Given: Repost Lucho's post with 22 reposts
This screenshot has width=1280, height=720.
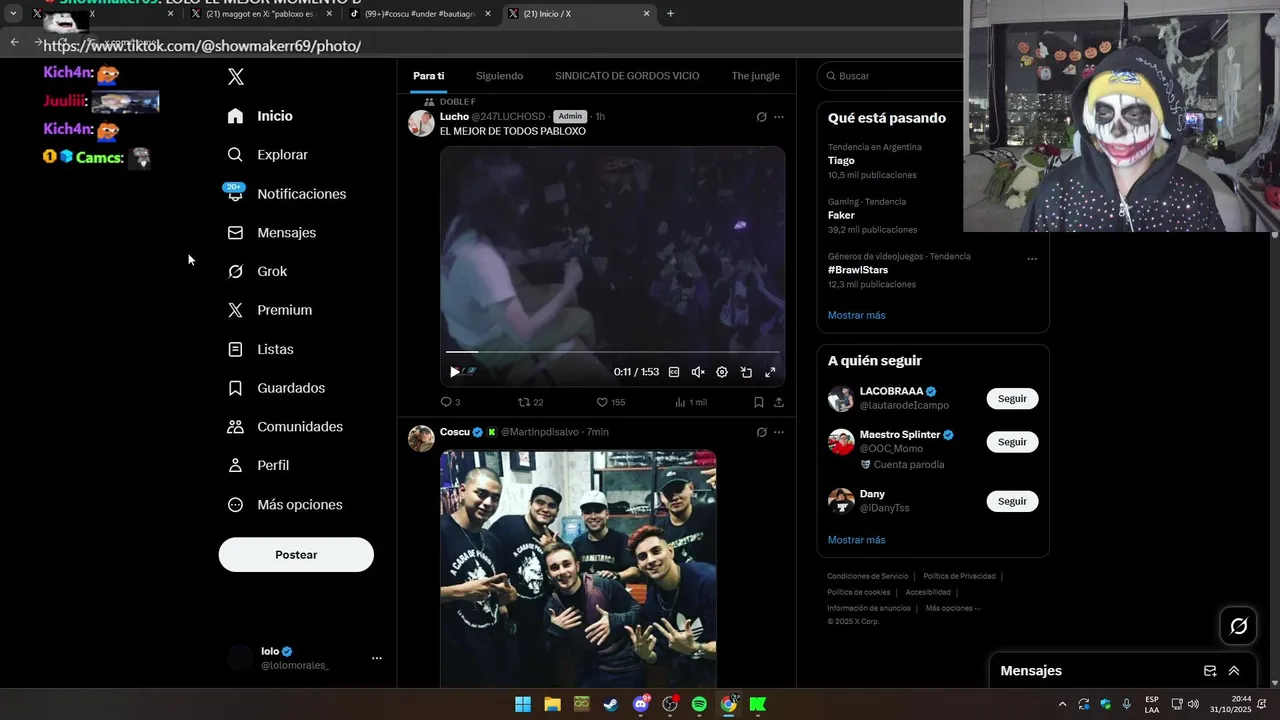Looking at the screenshot, I should (x=530, y=402).
